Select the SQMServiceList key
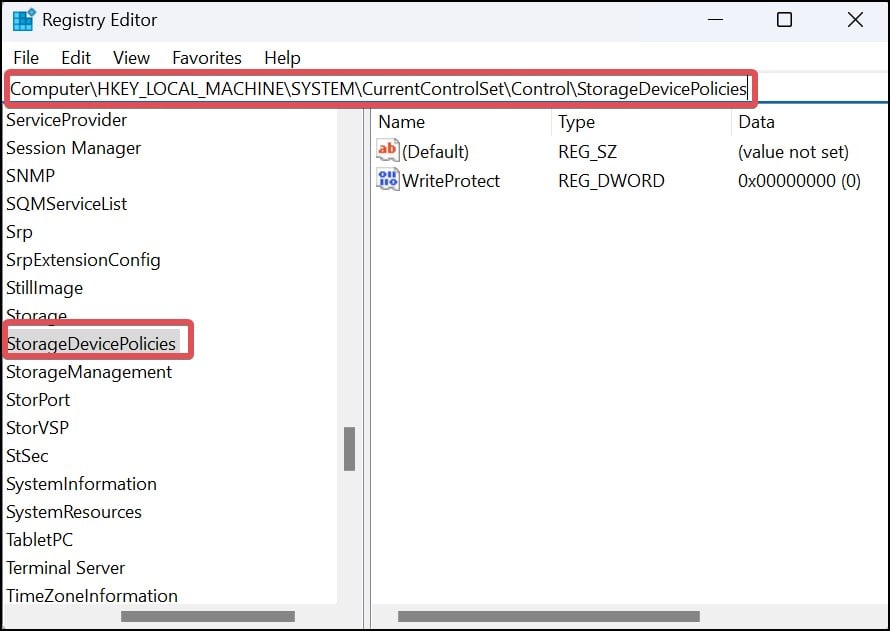 tap(66, 204)
